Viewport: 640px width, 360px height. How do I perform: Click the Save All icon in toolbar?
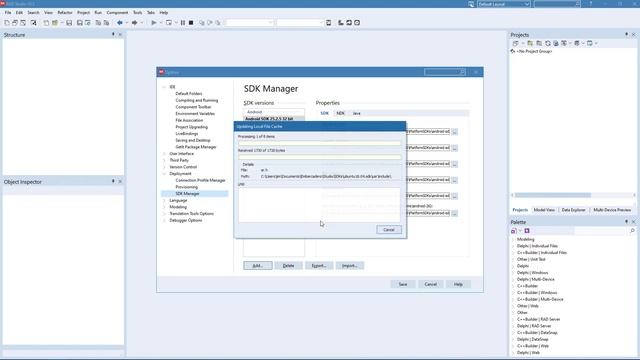point(80,23)
